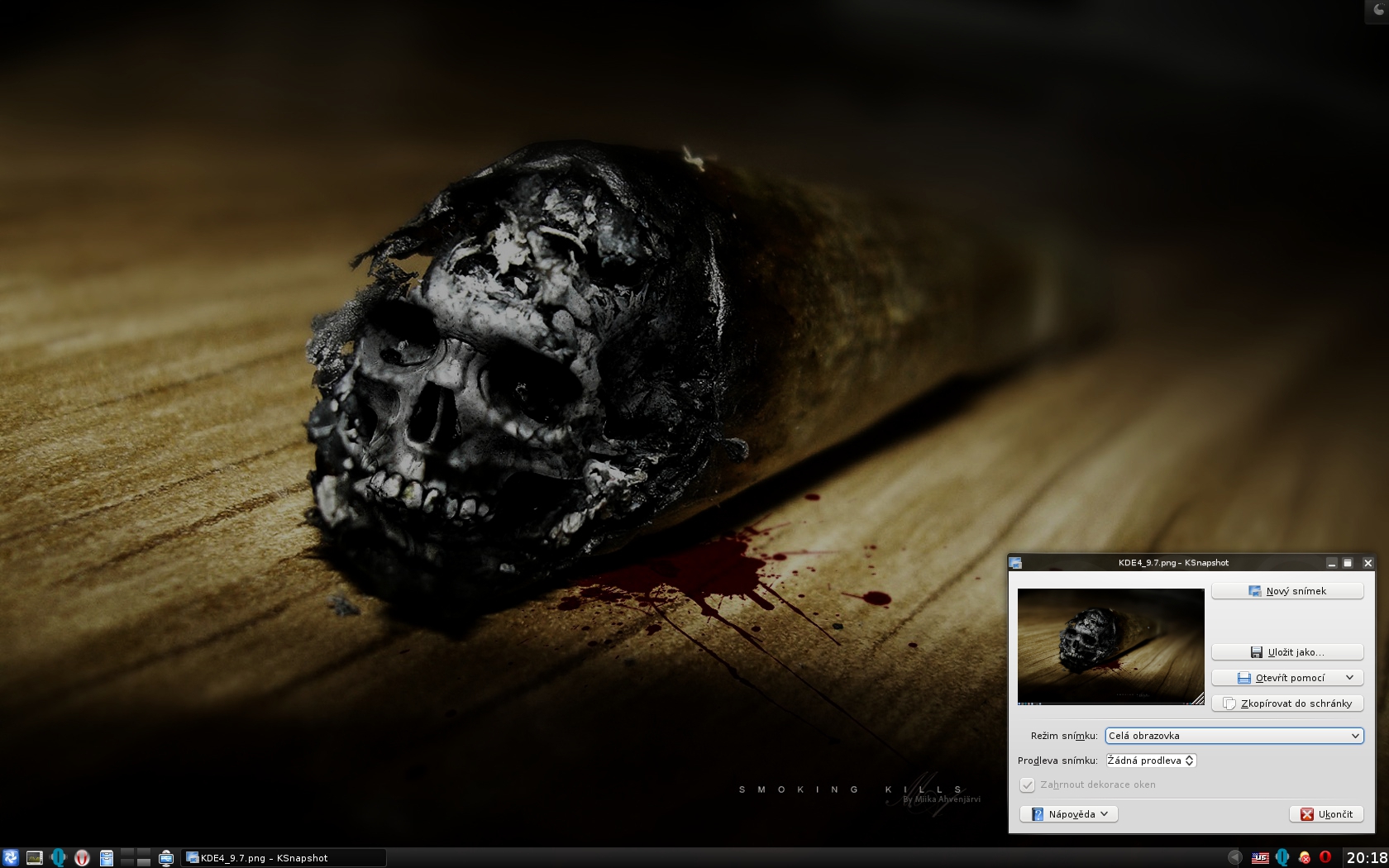Open the KSnapshot window menu icon
The width and height of the screenshot is (1389, 868).
click(1016, 563)
